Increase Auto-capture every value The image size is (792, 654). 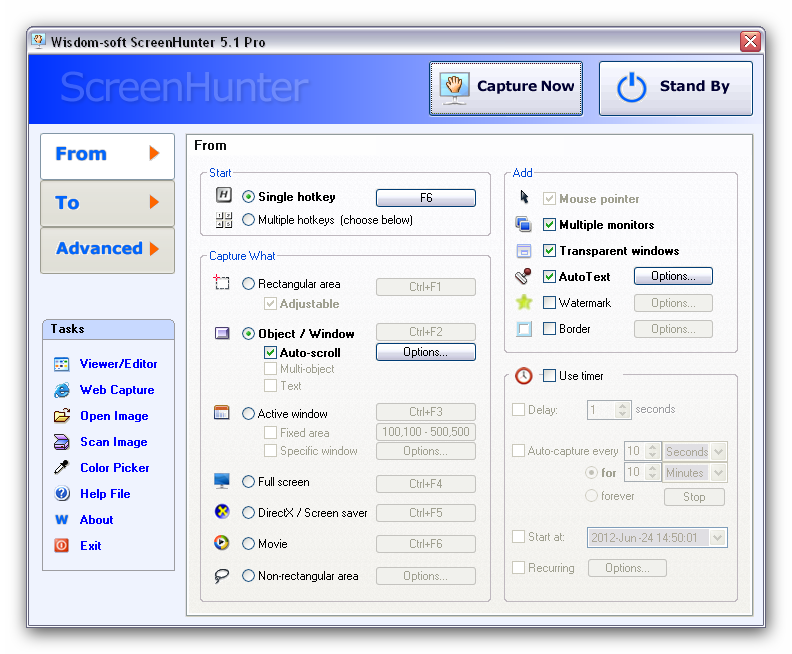coord(653,447)
